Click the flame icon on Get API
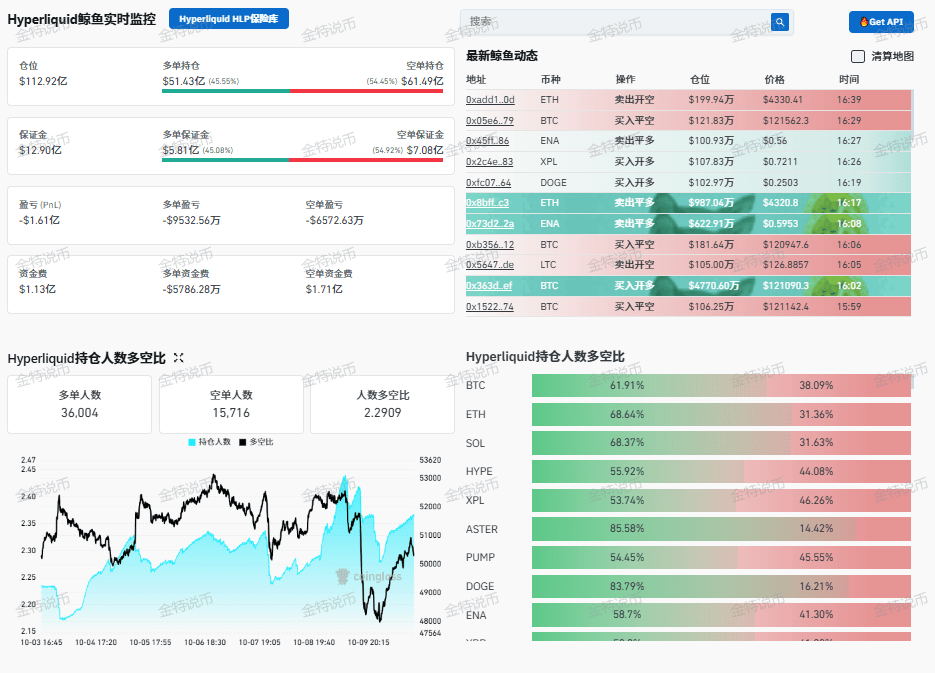This screenshot has height=673, width=935. [x=863, y=21]
